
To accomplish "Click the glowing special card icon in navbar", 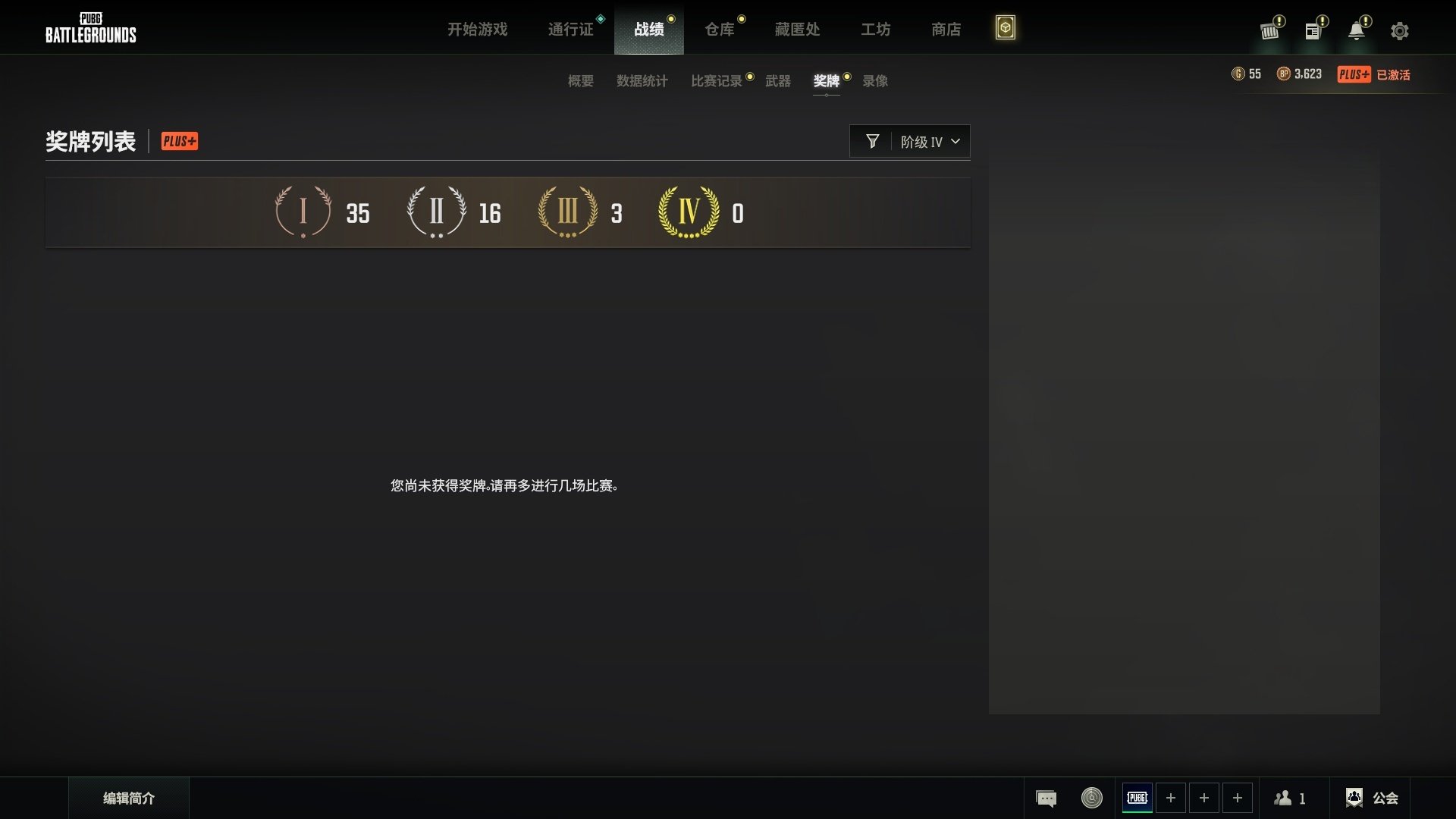I will coord(1006,27).
